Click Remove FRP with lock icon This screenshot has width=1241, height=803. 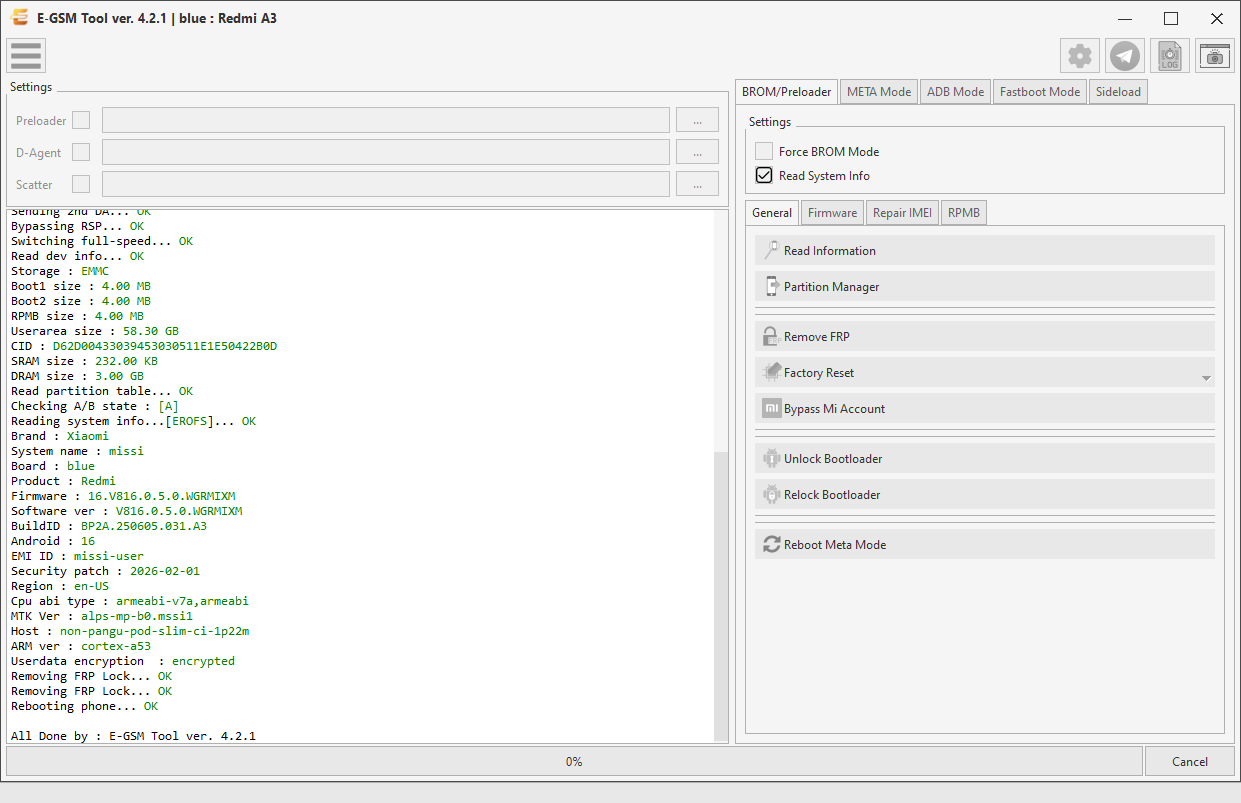point(985,336)
